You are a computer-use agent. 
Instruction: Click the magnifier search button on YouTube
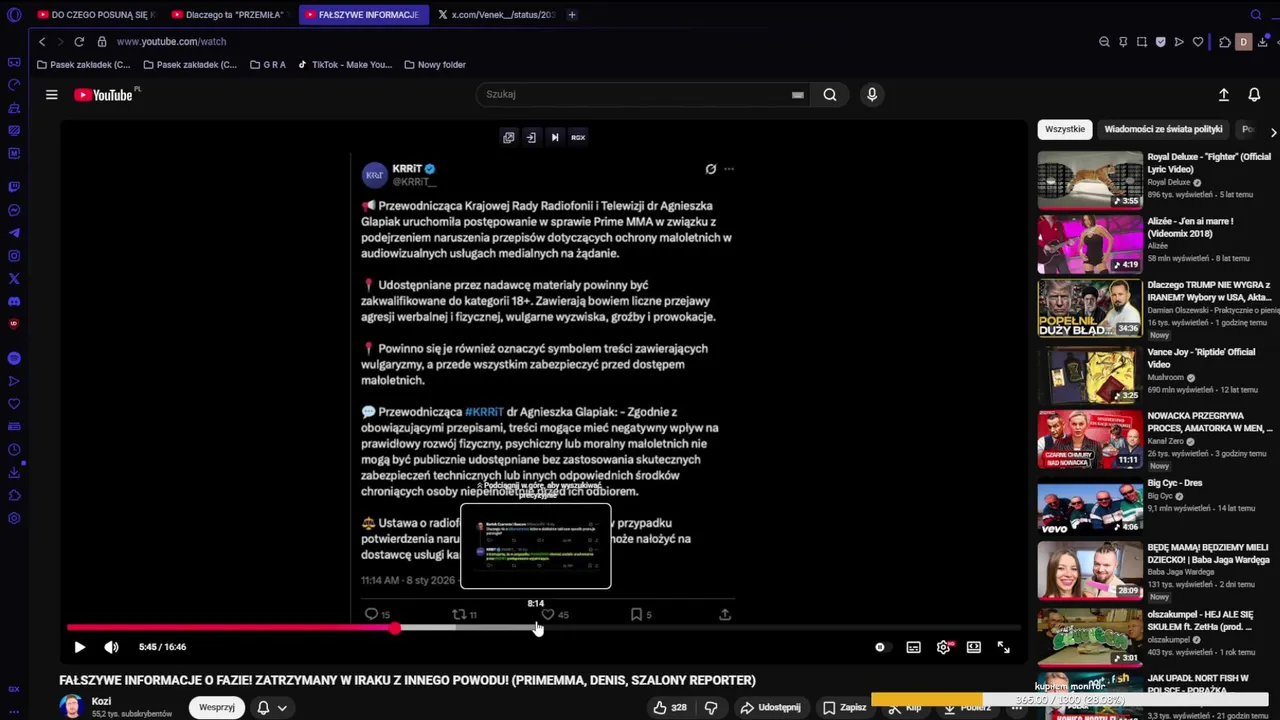point(830,95)
